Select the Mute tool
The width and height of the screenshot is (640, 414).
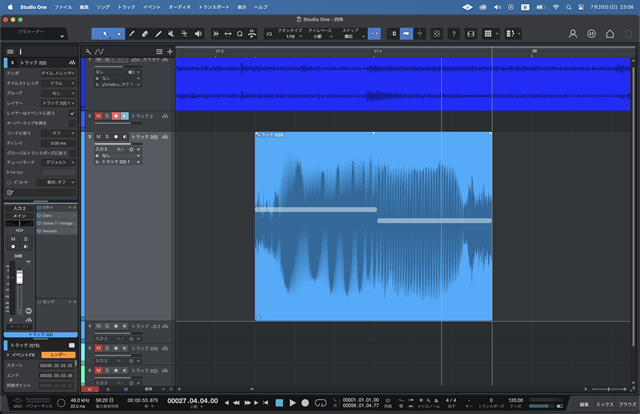(171, 34)
